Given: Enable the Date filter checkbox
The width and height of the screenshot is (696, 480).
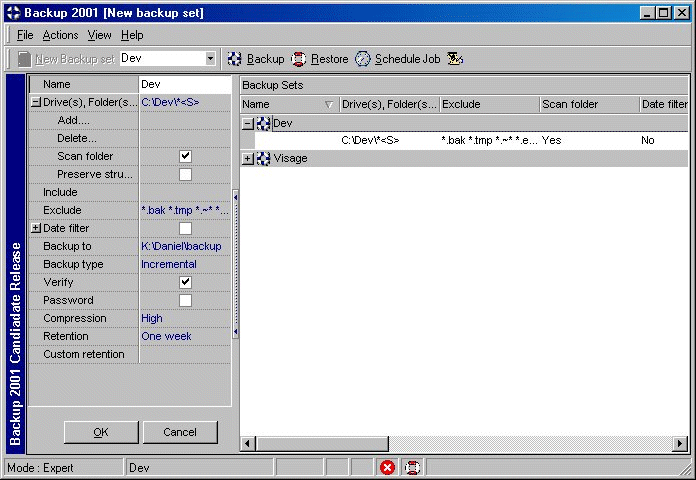Looking at the screenshot, I should click(185, 228).
